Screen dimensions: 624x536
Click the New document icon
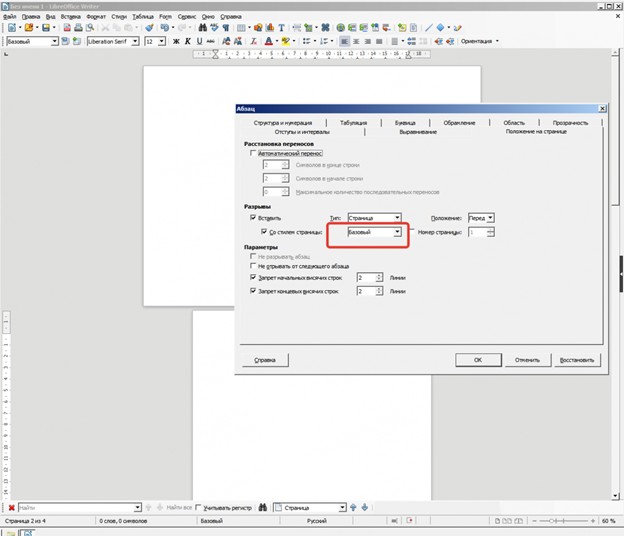[x=12, y=27]
